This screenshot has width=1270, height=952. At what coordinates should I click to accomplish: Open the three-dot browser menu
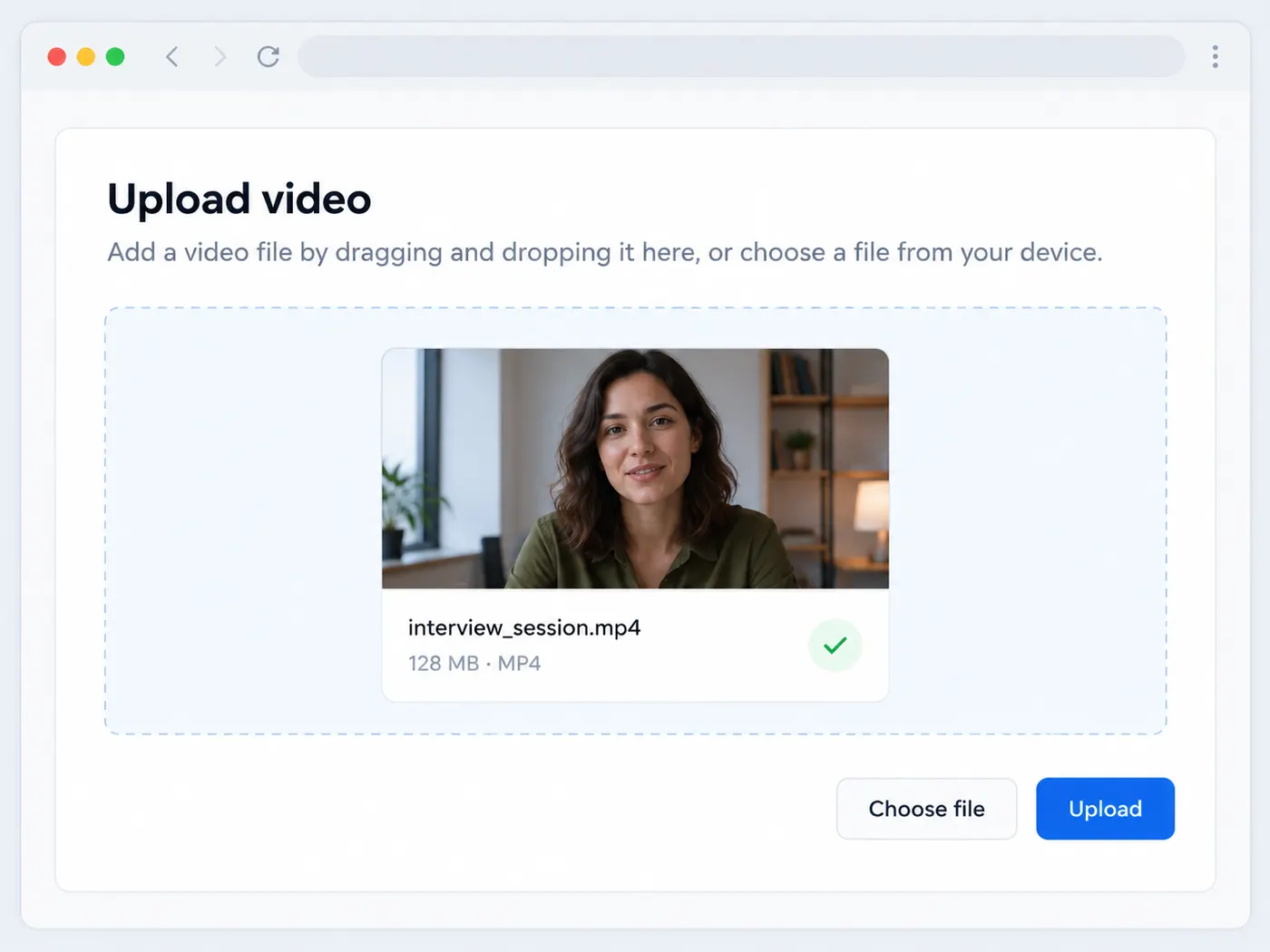1215,57
